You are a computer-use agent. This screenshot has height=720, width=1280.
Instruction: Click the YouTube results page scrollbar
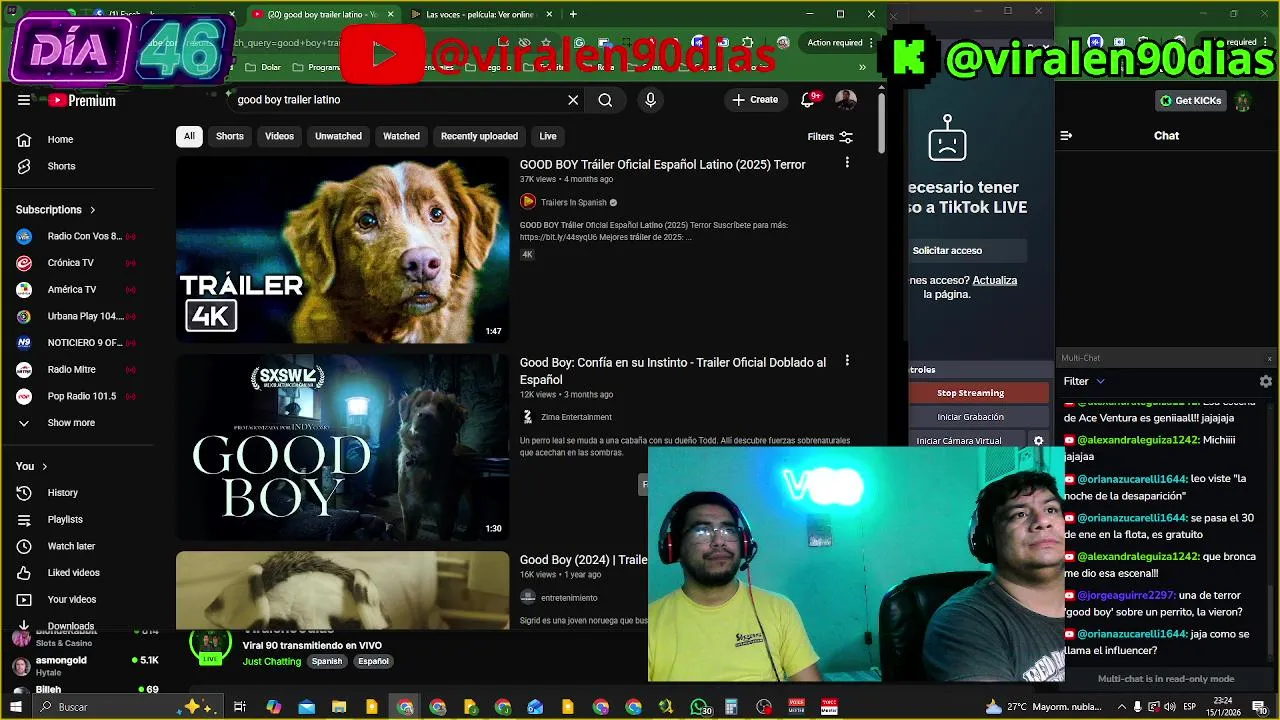[x=881, y=122]
